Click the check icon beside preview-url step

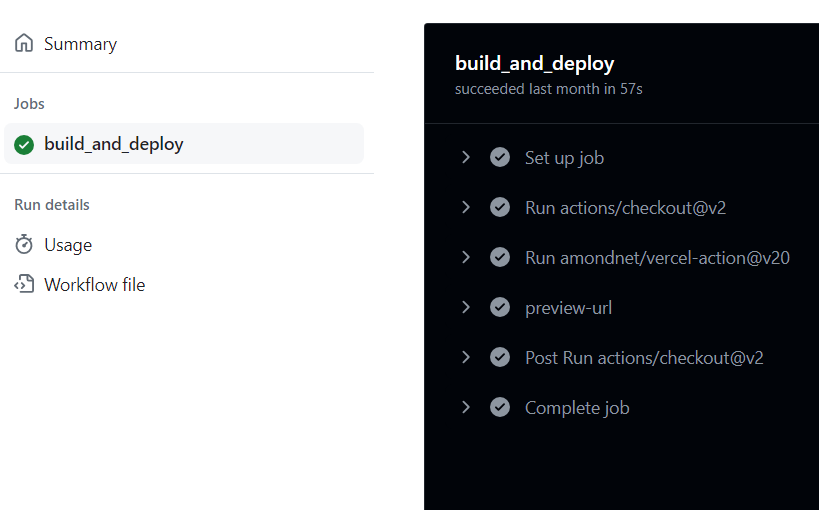tap(500, 307)
